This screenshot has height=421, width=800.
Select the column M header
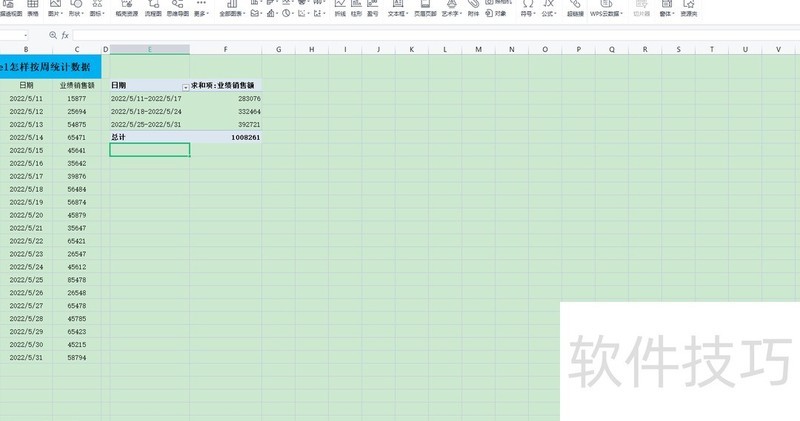click(478, 49)
